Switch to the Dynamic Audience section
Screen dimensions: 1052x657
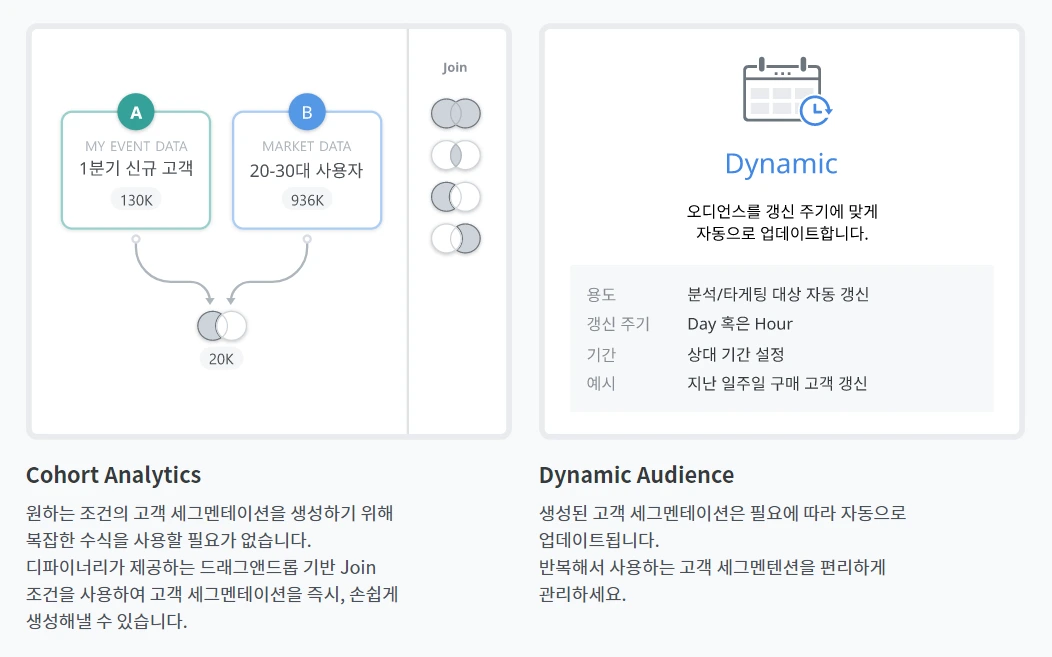coord(637,474)
